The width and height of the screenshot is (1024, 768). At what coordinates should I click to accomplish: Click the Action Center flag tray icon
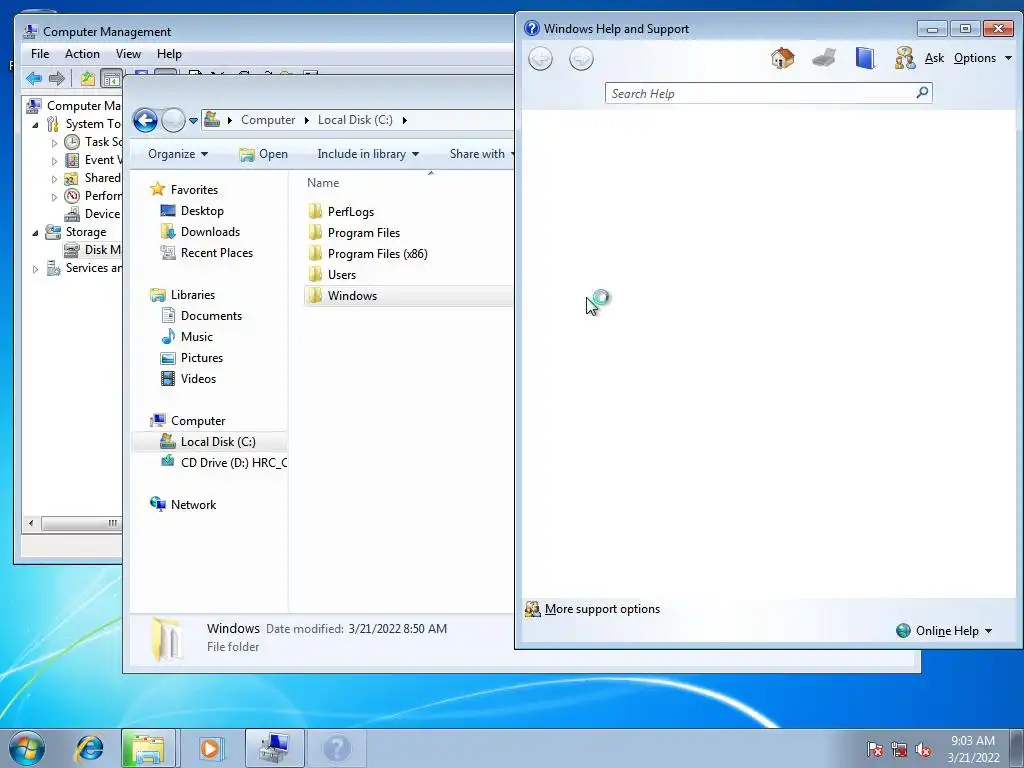coord(875,749)
